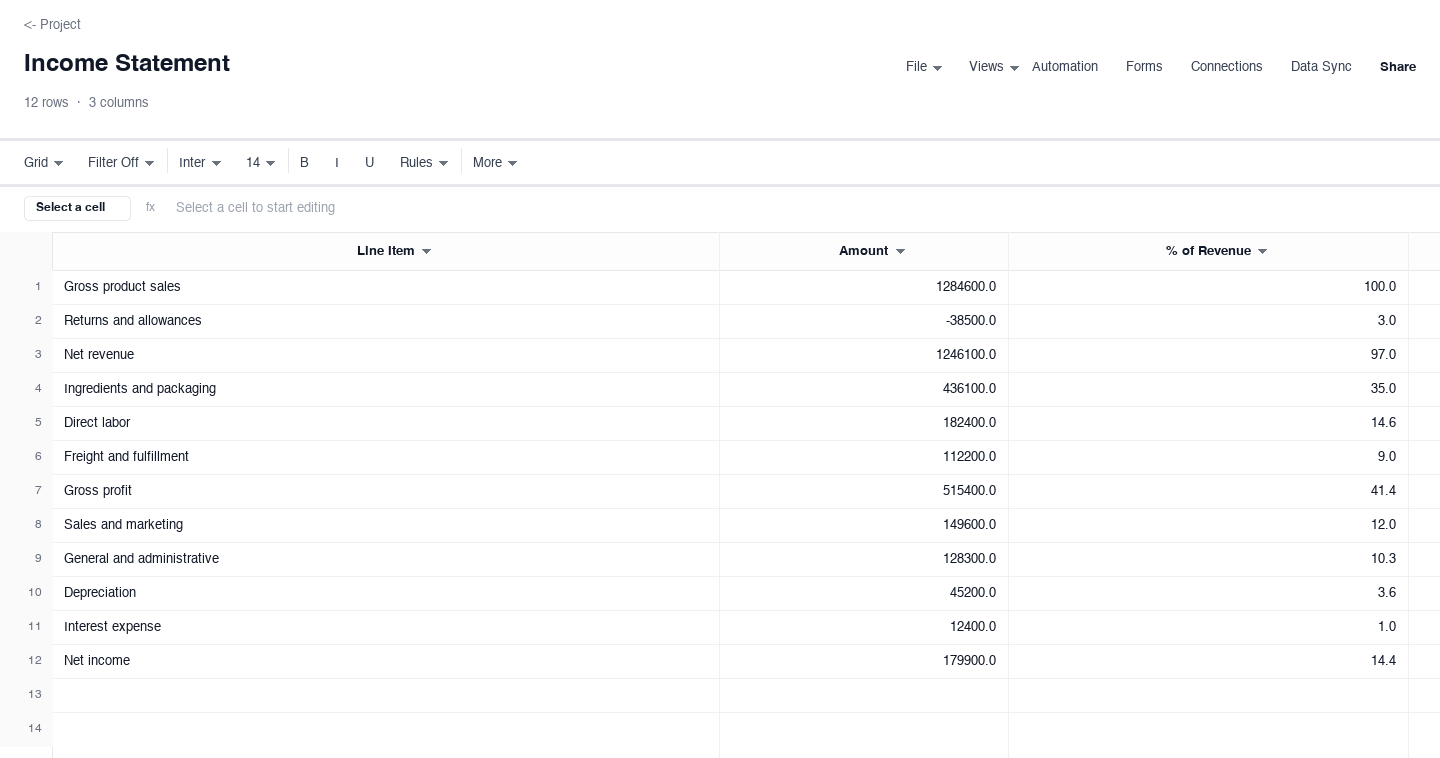Open Forms

(1144, 67)
